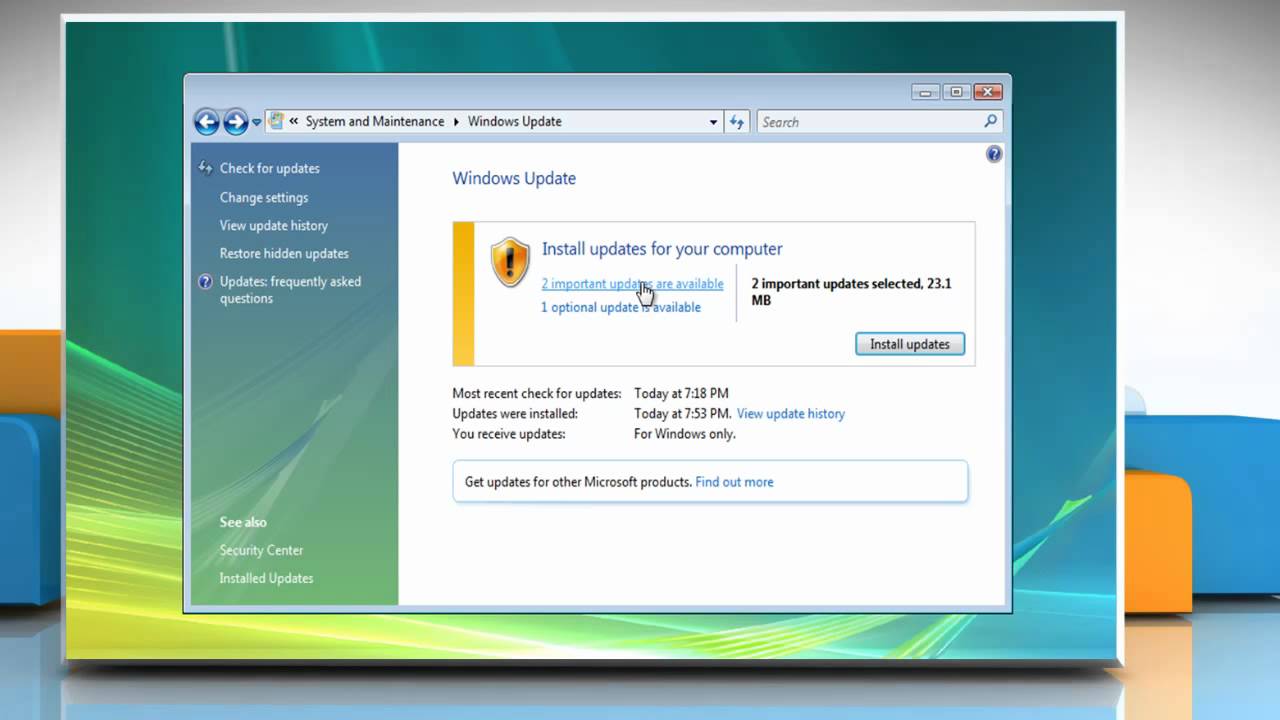Click the FAQ help icon in sidebar

206,282
